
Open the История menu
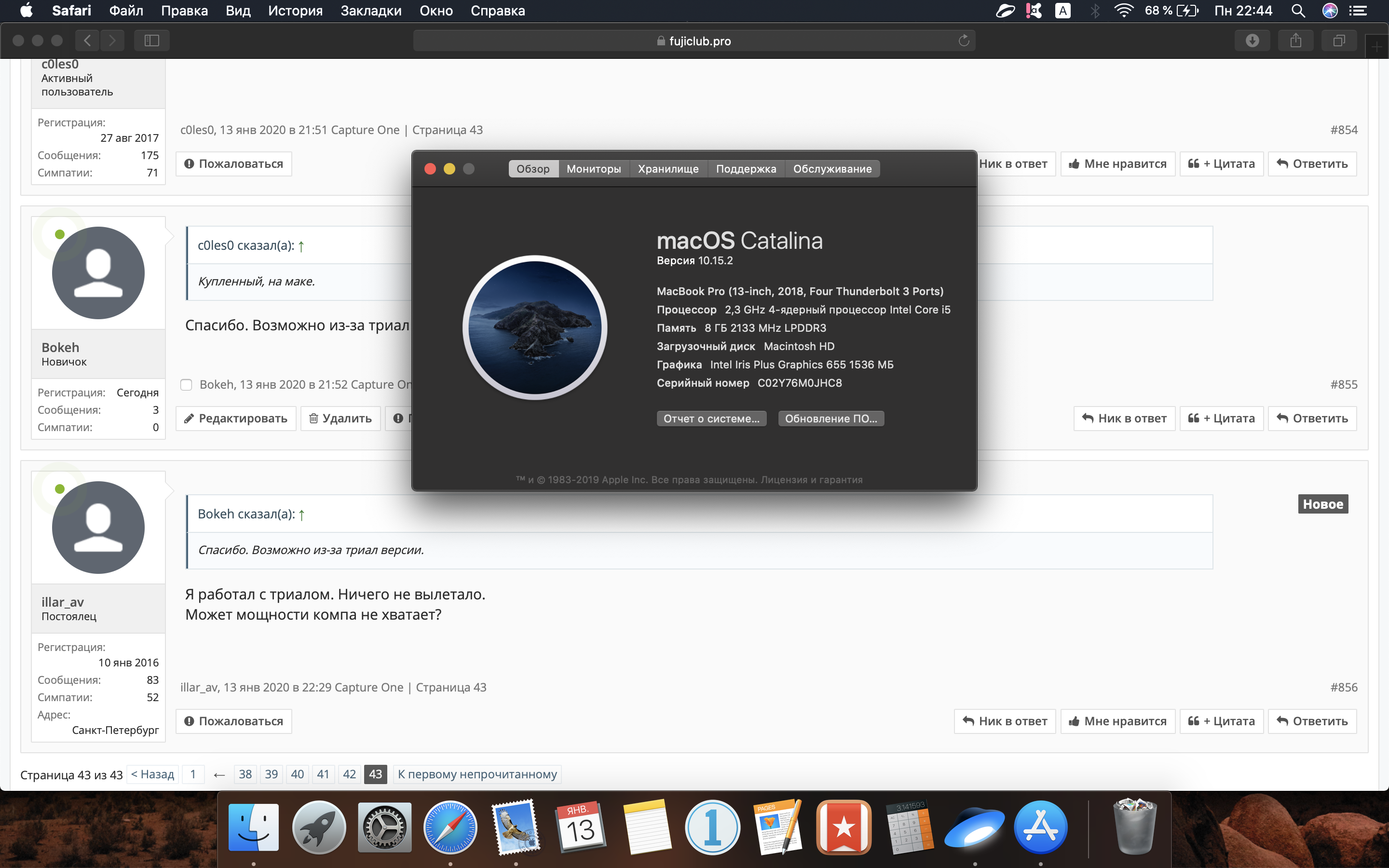(295, 10)
